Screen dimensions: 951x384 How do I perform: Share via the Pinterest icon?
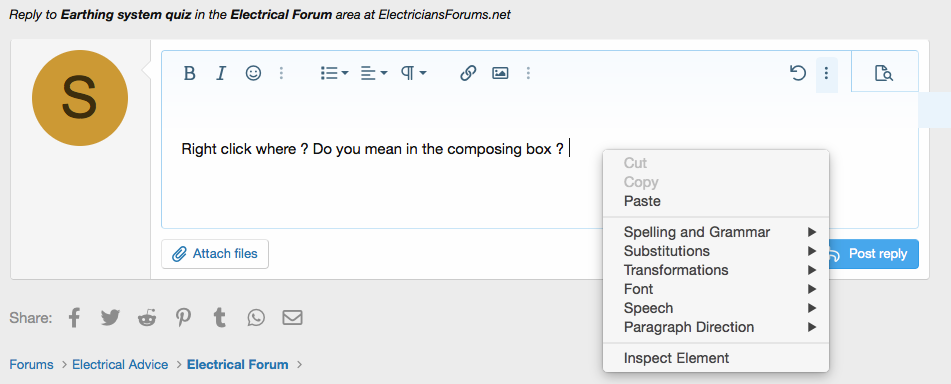click(183, 317)
